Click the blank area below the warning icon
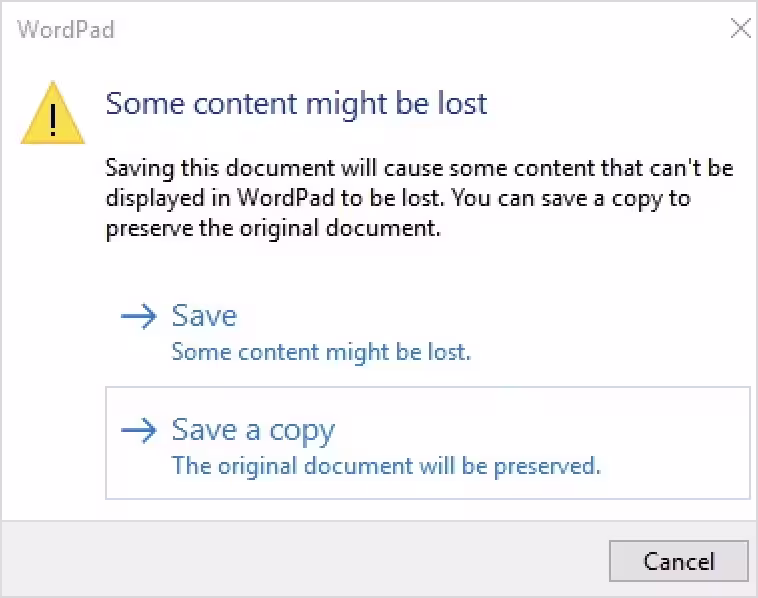Image resolution: width=758 pixels, height=598 pixels. tap(52, 300)
